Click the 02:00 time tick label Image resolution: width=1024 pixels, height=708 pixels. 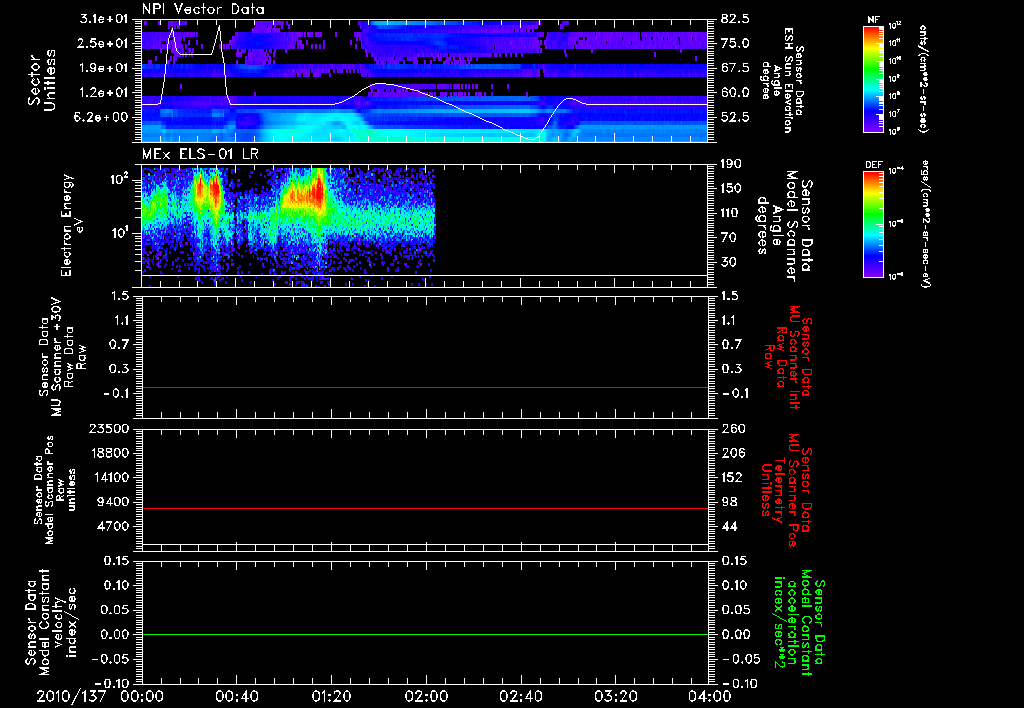tap(426, 696)
